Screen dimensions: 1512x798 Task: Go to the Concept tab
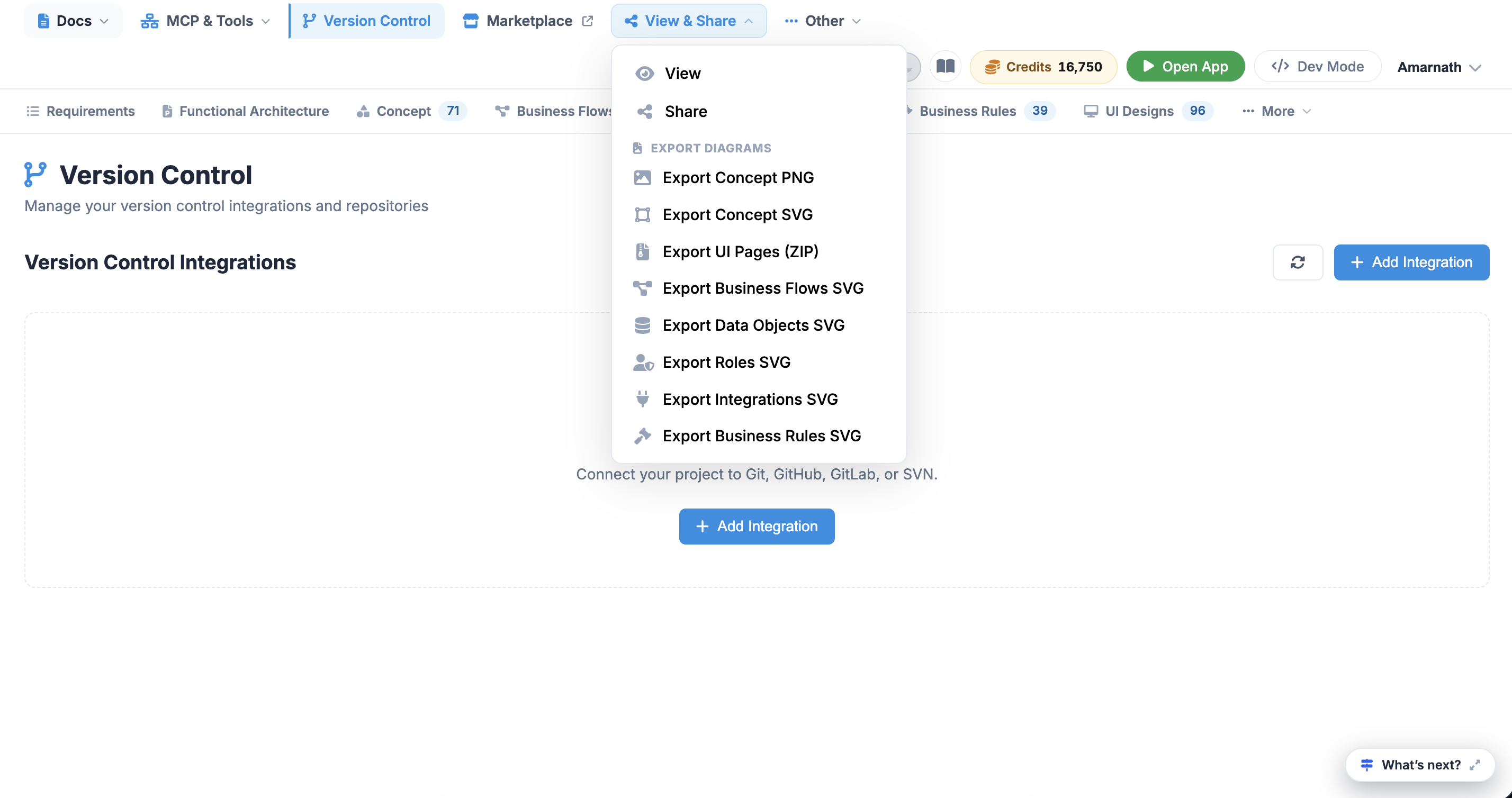(411, 111)
